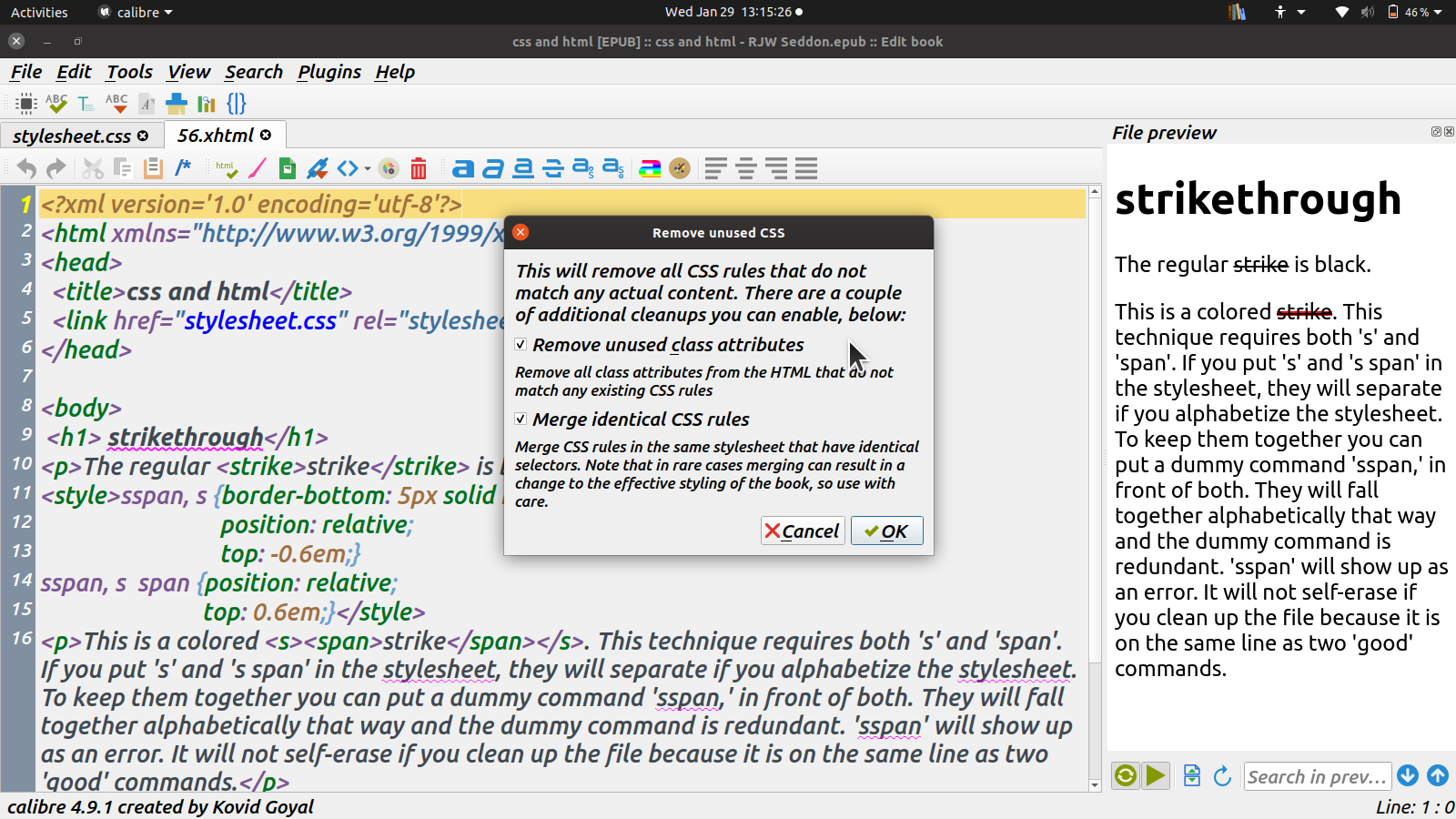Apply superscript formatting icon

[613, 168]
